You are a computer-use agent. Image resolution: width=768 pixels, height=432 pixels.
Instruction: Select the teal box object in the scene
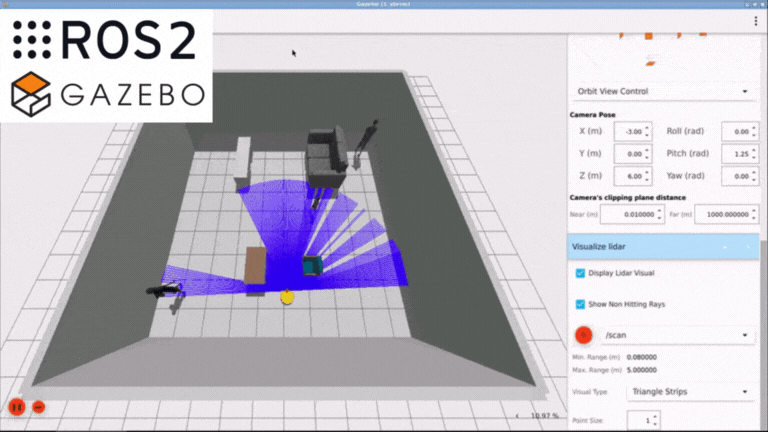[x=313, y=266]
